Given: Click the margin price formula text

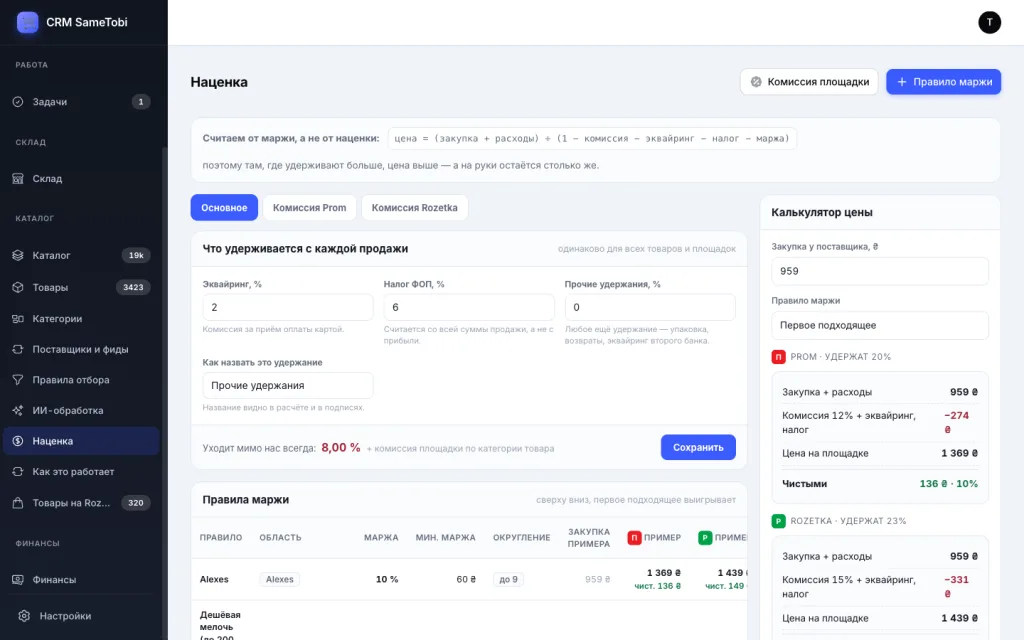Looking at the screenshot, I should coord(592,138).
